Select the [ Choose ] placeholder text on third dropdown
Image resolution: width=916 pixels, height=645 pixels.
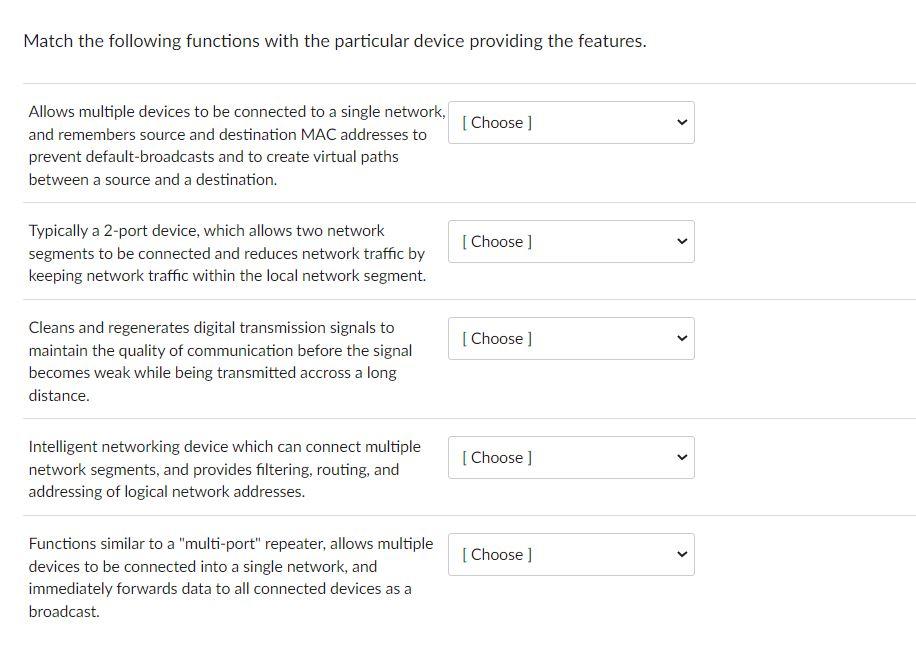[497, 338]
